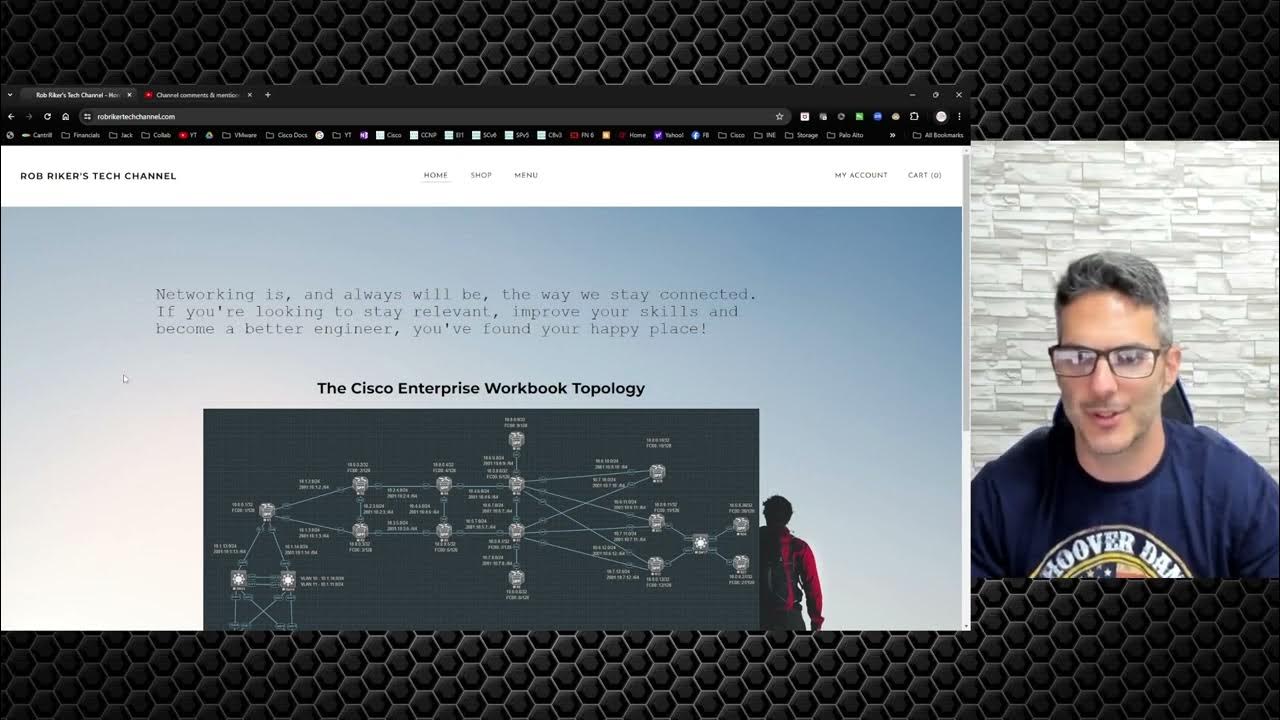The image size is (1280, 720).
Task: Click the browser forward arrow
Action: pos(29,116)
